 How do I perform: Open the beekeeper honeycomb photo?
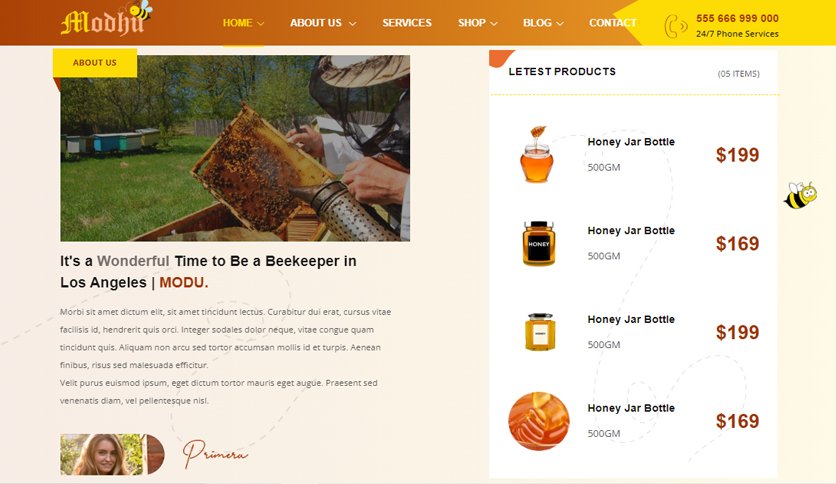tap(235, 148)
